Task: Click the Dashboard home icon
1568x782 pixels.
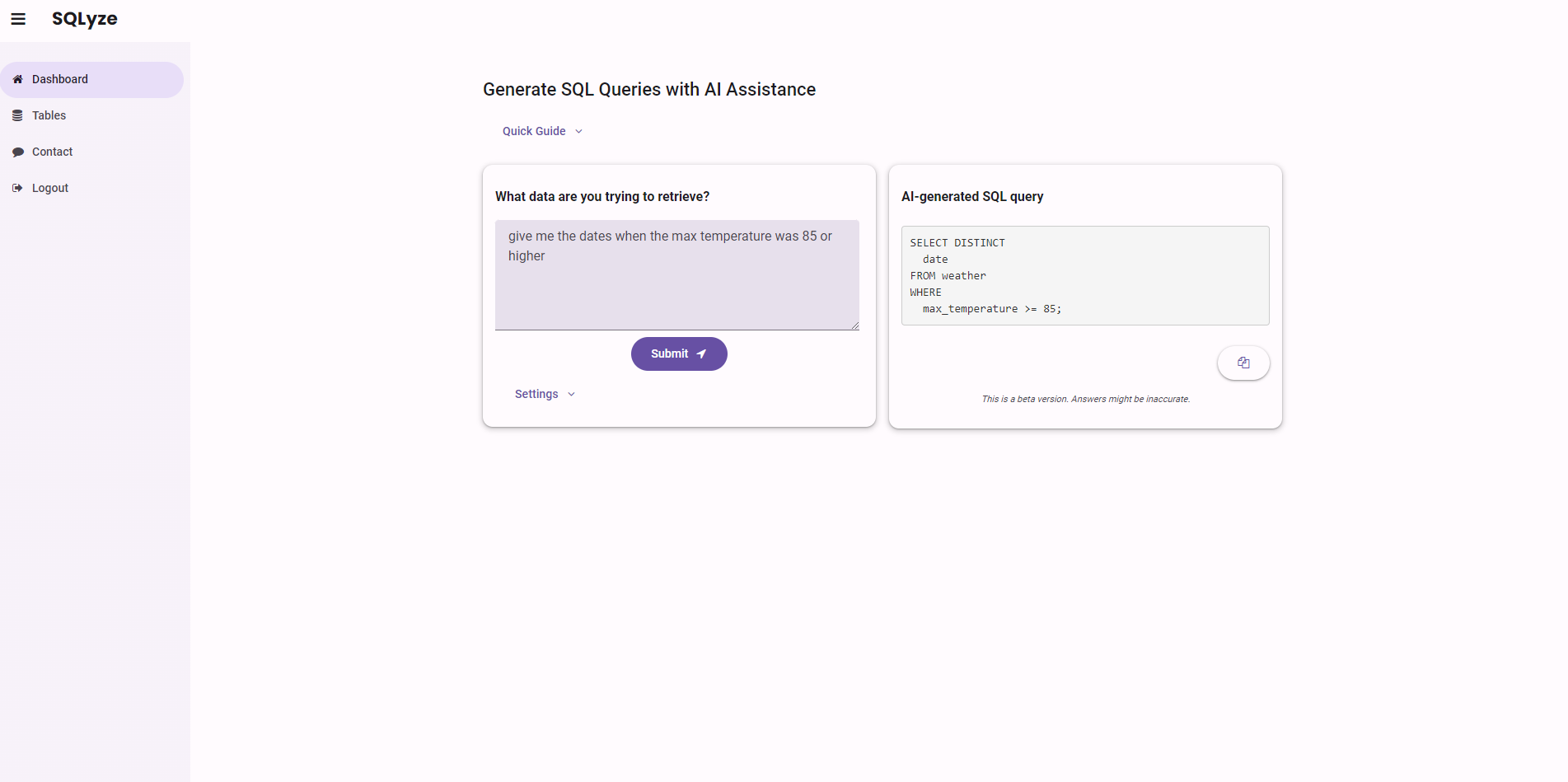Action: pyautogui.click(x=17, y=79)
